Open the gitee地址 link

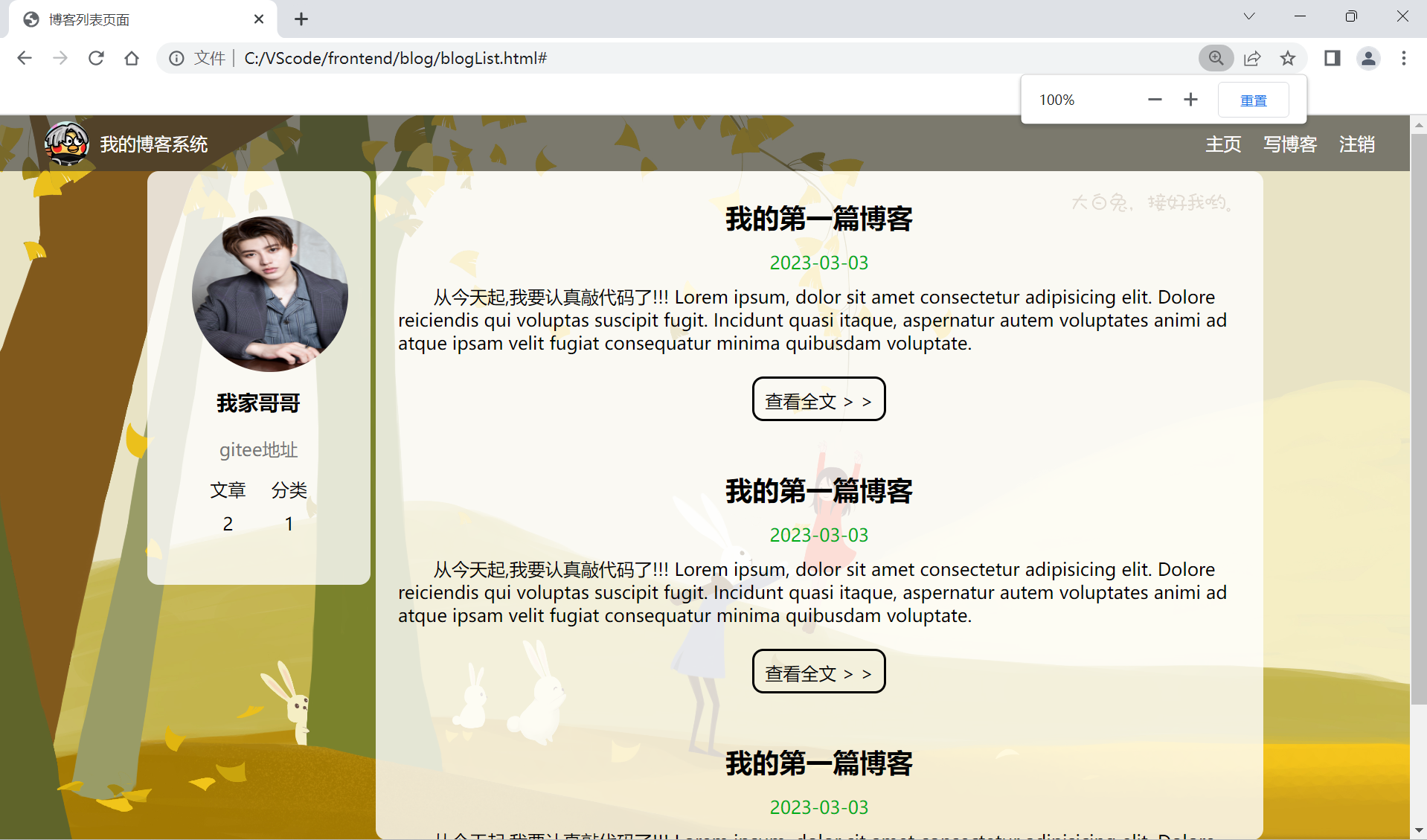[258, 449]
